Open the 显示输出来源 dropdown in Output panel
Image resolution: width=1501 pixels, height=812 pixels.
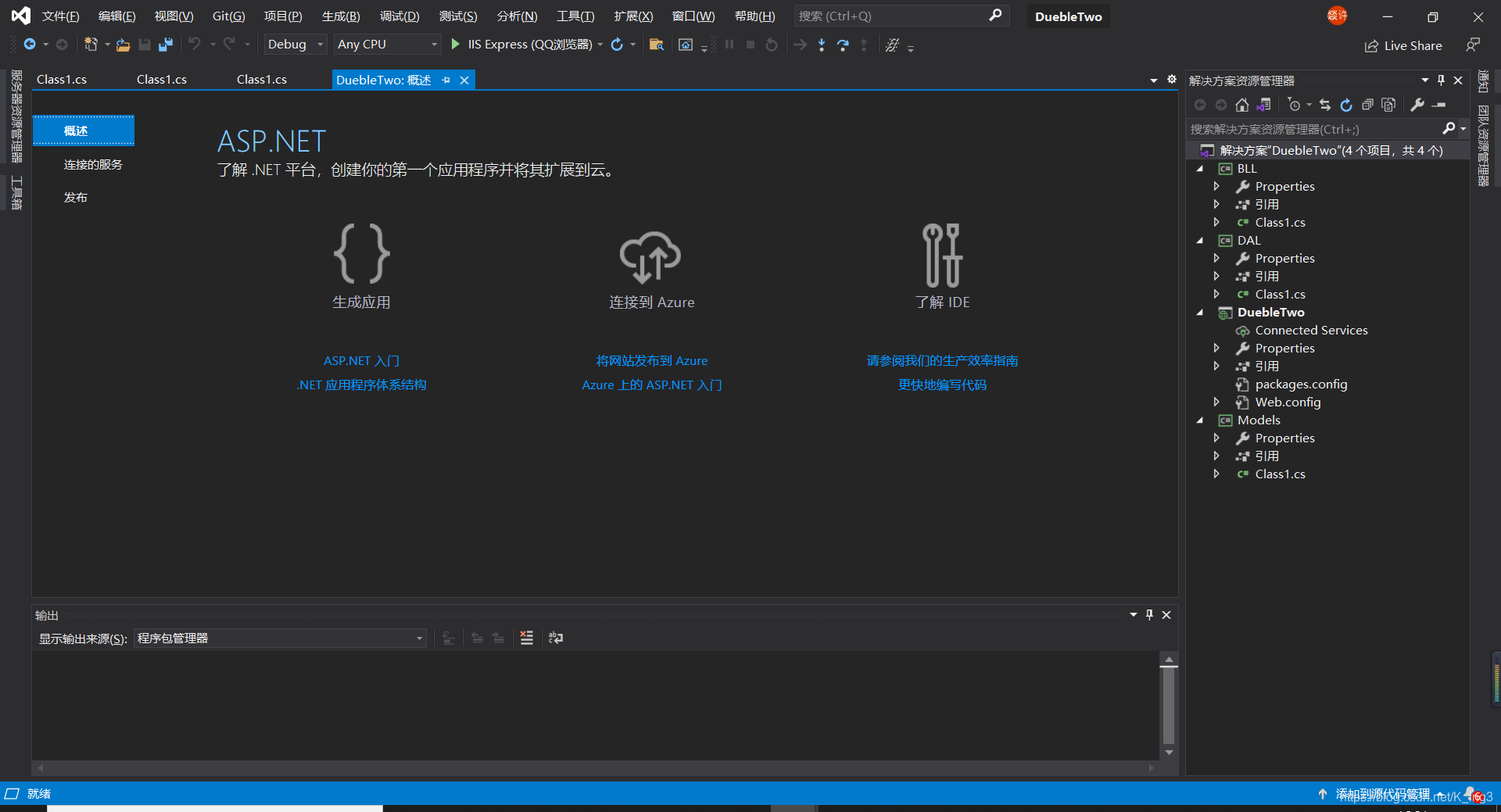pyautogui.click(x=280, y=639)
